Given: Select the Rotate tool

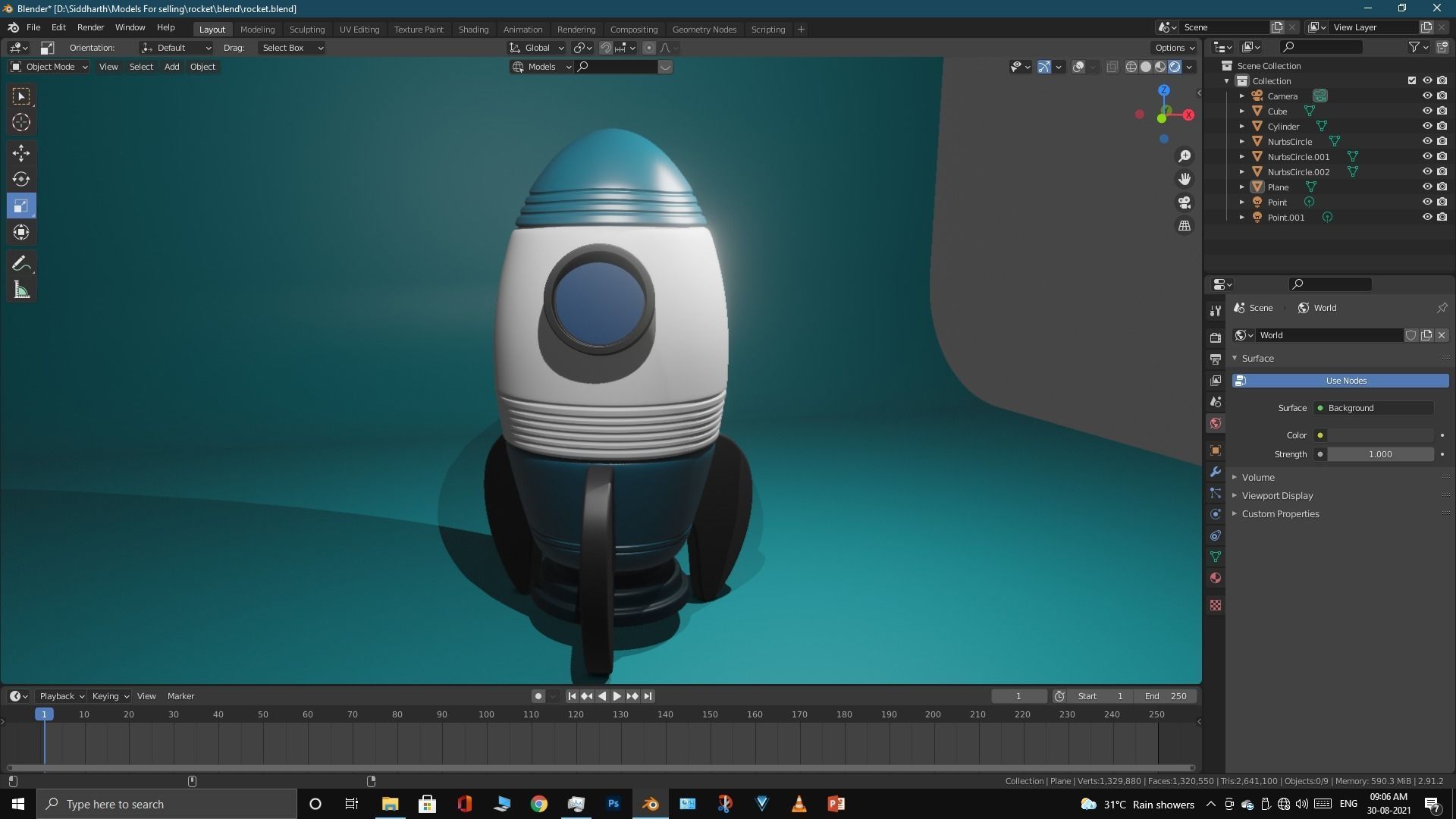Looking at the screenshot, I should (21, 180).
